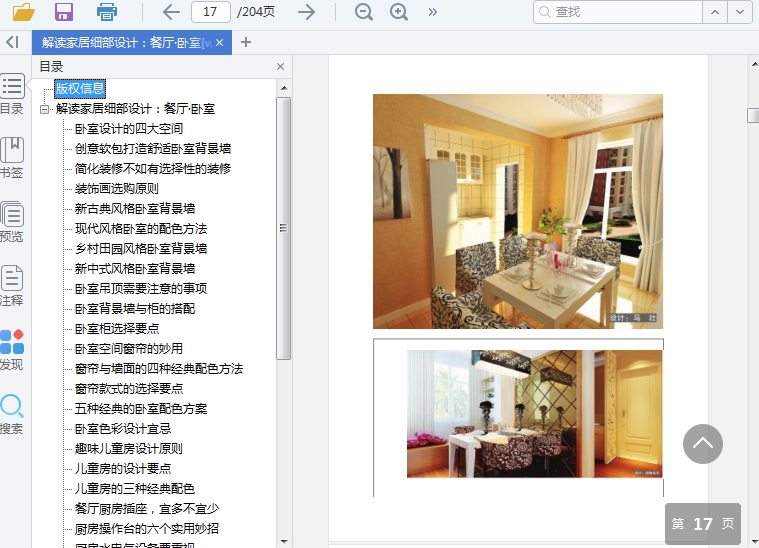The image size is (759, 548).
Task: Open the 预览 thumbnails panel
Action: tap(12, 222)
